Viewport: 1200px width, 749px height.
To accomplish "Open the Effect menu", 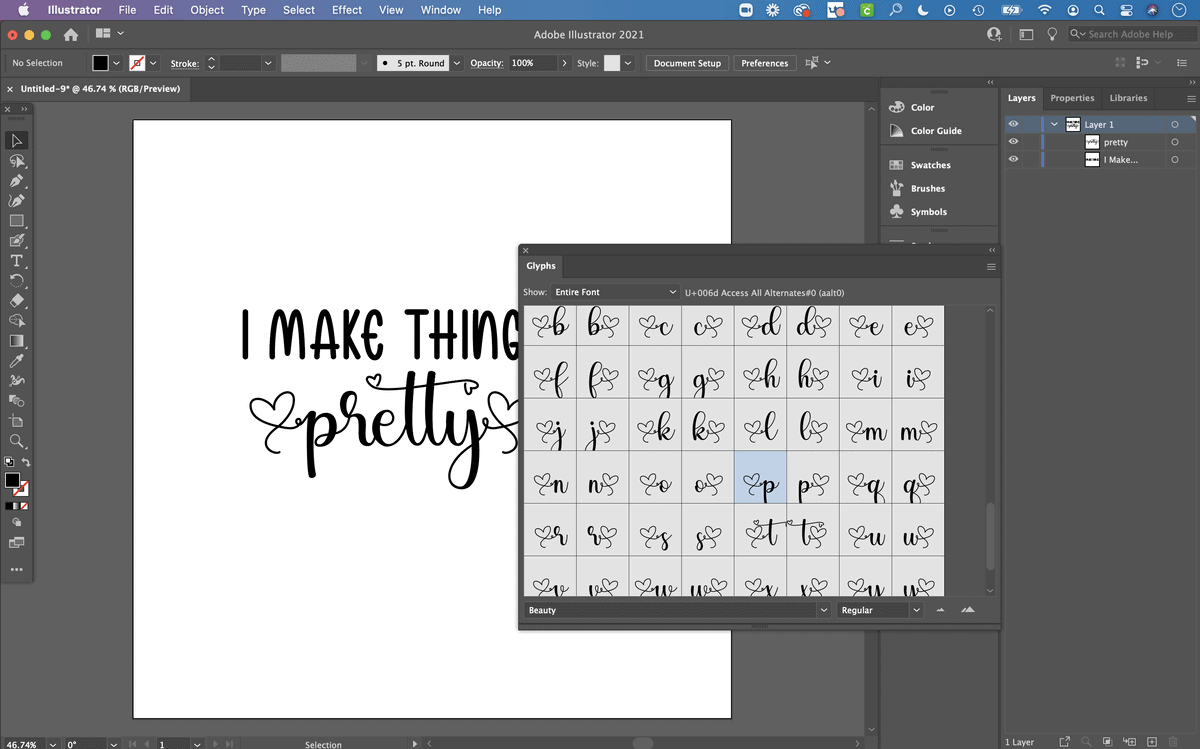I will 346,10.
